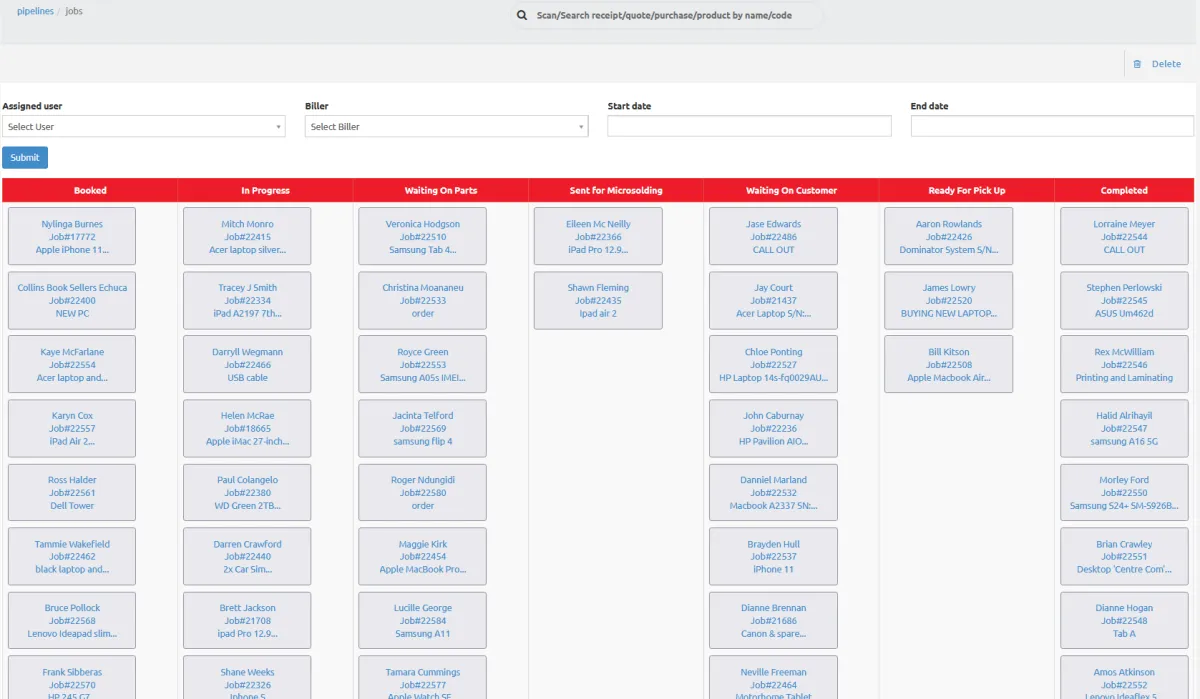
Task: Open Bill Kitson job card
Action: (949, 365)
